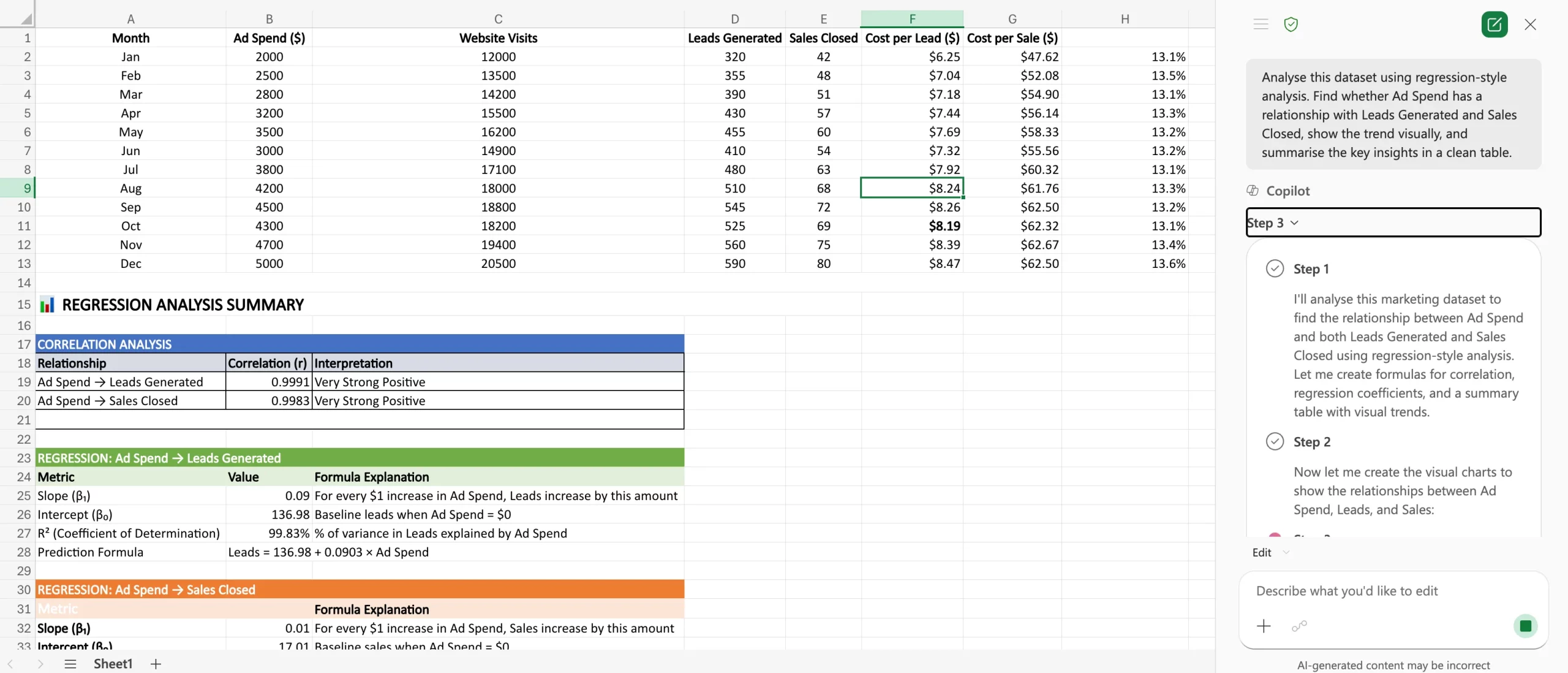This screenshot has width=1568, height=673.
Task: Add a new sheet with plus icon
Action: pyautogui.click(x=156, y=664)
